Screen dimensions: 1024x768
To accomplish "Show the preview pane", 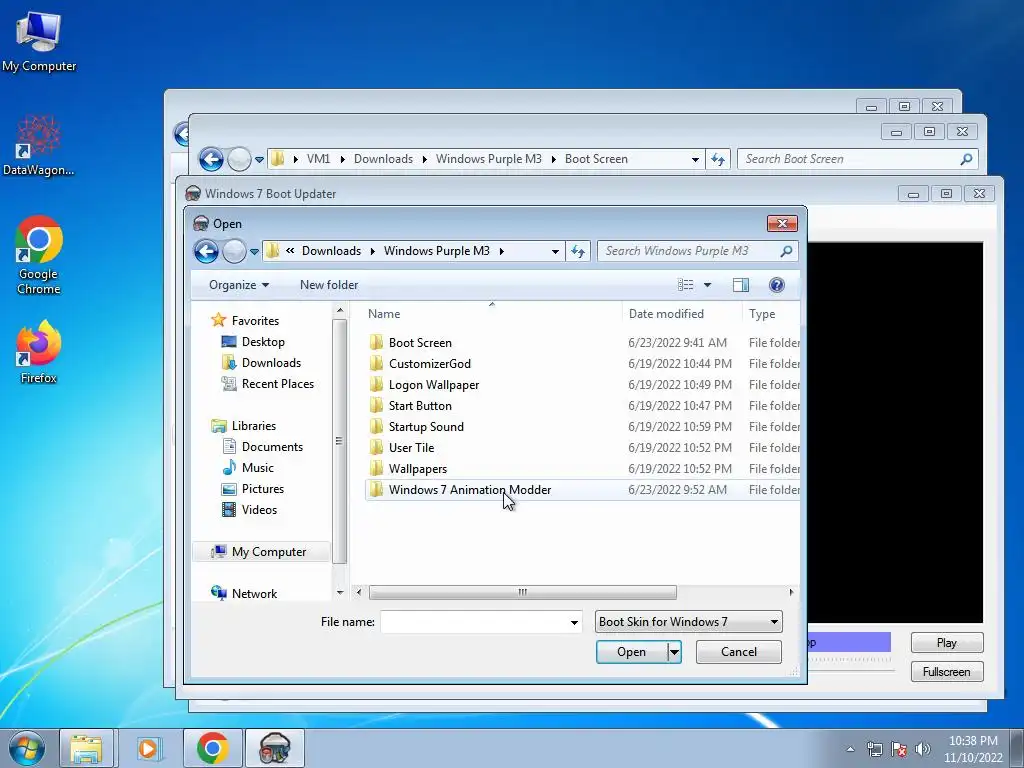I will coord(741,285).
